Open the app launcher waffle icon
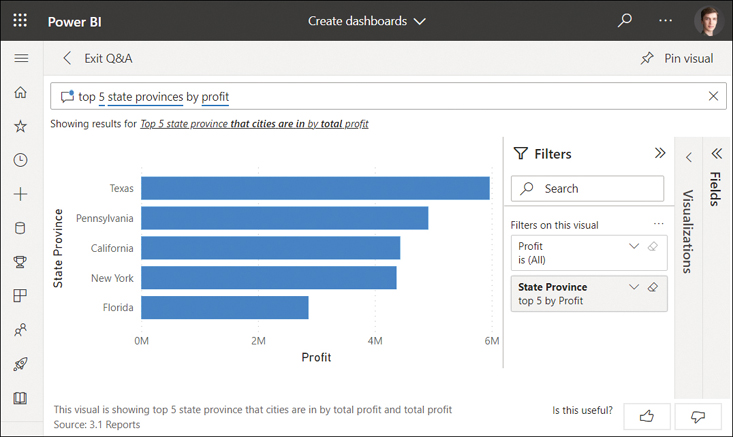733x437 pixels. click(x=20, y=20)
